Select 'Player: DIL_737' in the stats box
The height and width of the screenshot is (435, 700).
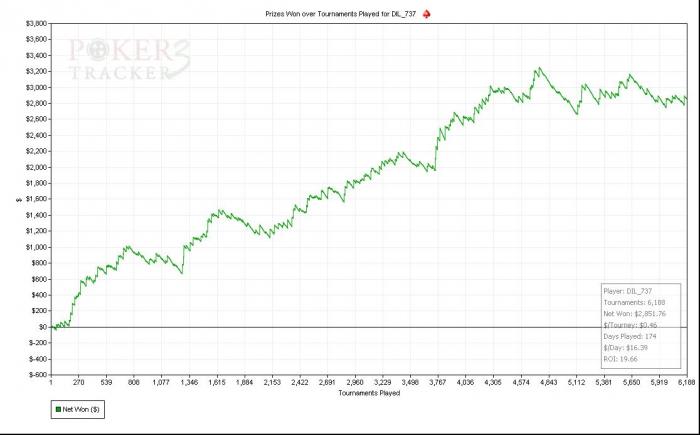628,291
